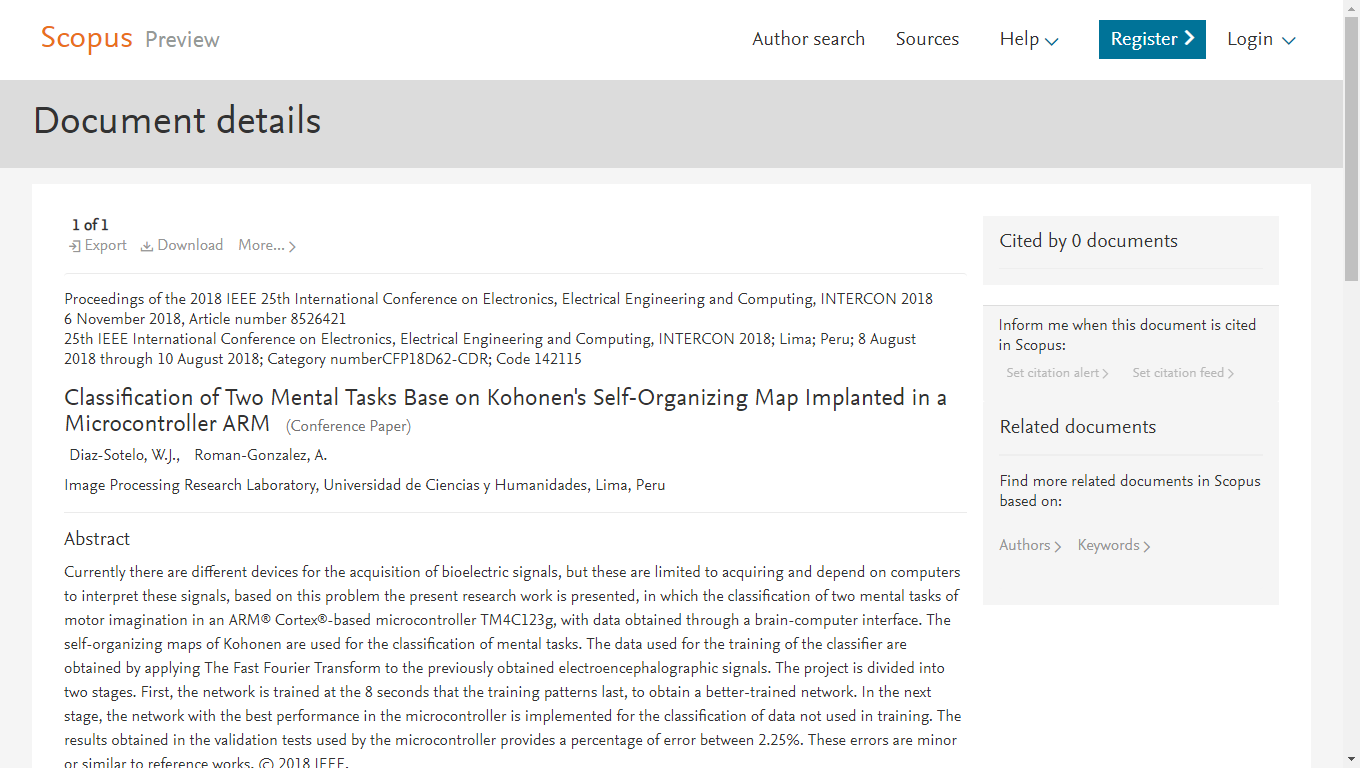Click the vertical scrollbar thumb
Viewport: 1360px width, 768px height.
1351,149
